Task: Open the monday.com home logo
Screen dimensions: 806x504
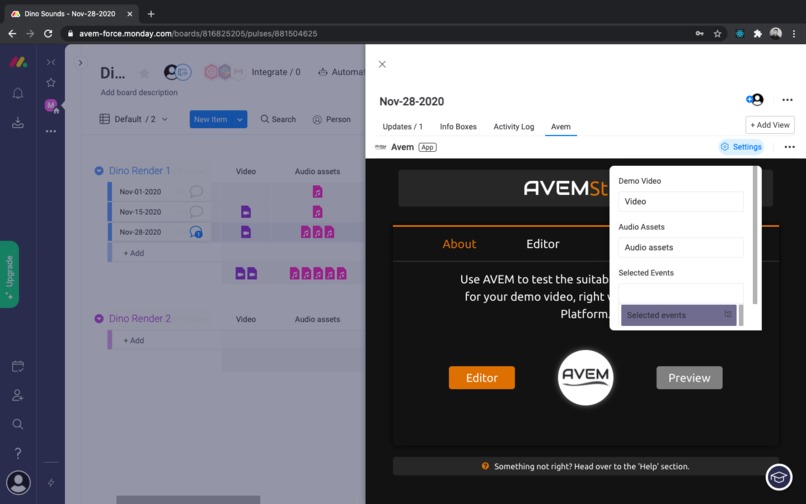Action: point(19,63)
